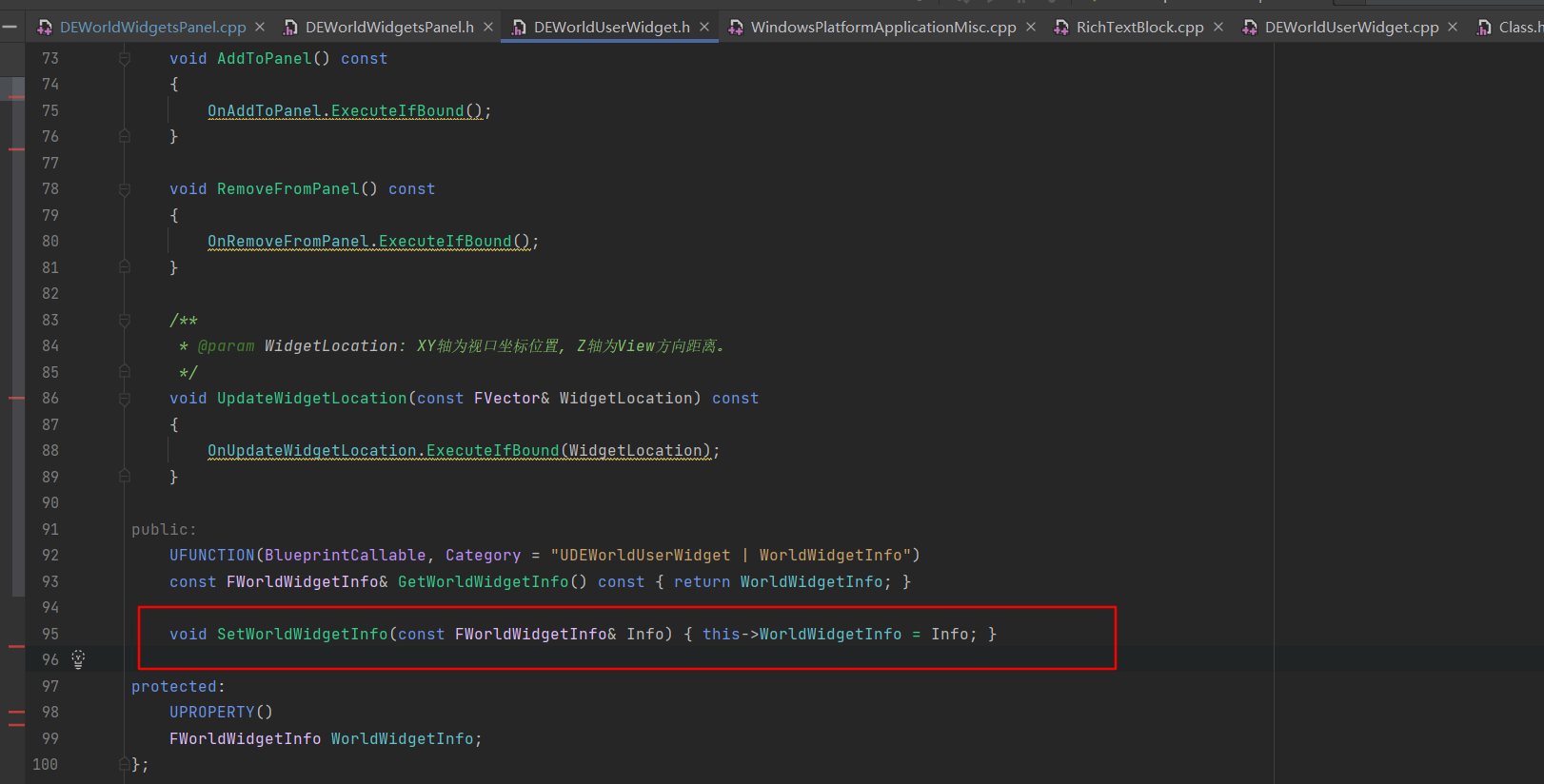Close the DEWorldUserWidget.h tab
This screenshot has height=784, width=1544.
click(x=704, y=28)
